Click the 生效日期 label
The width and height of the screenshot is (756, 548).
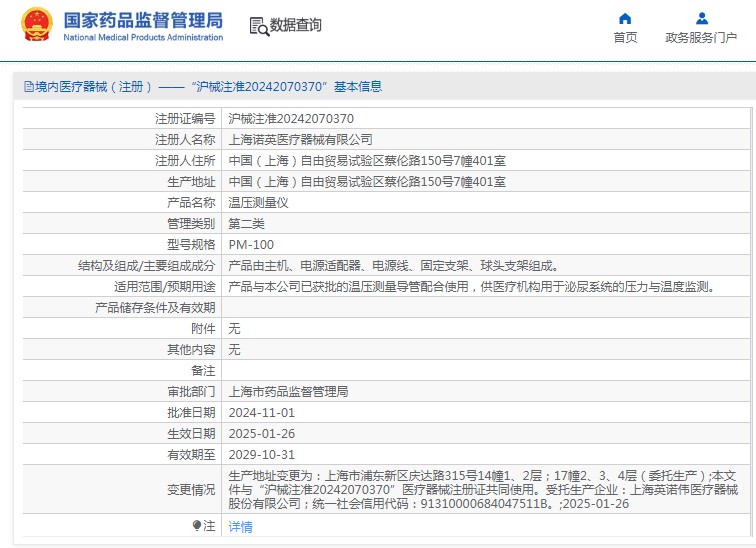191,434
